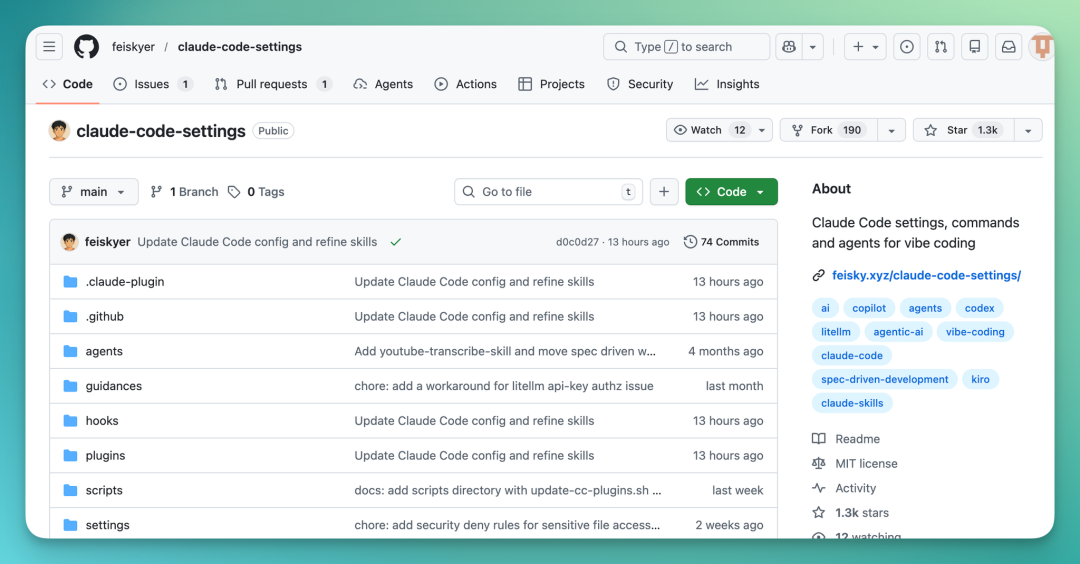
Task: Open the .claude-plugin folder
Action: 125,282
